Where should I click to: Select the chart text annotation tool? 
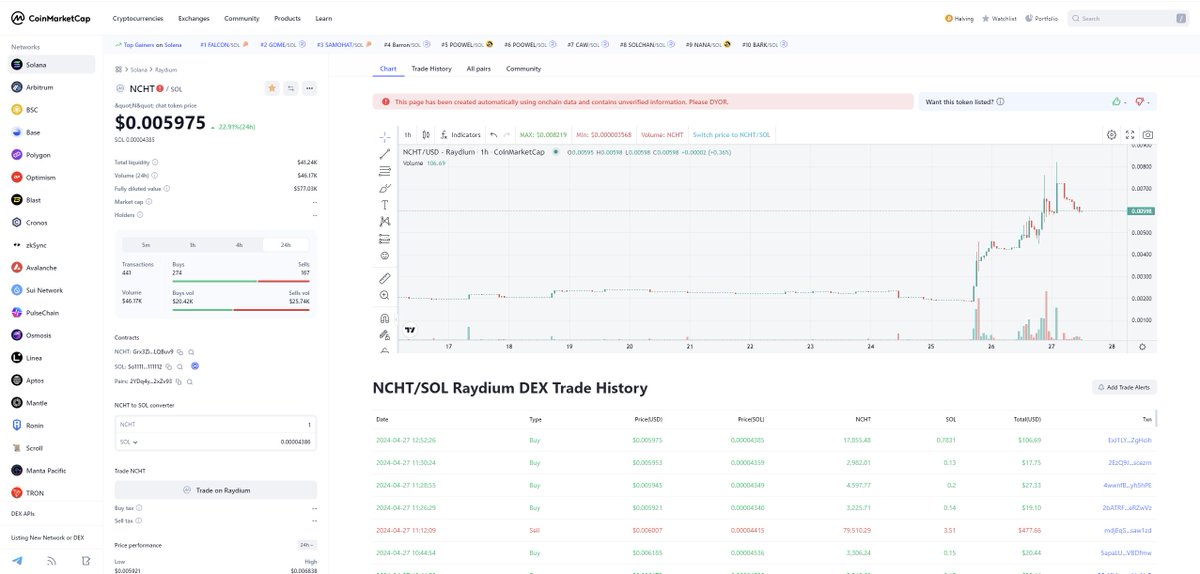click(x=385, y=205)
